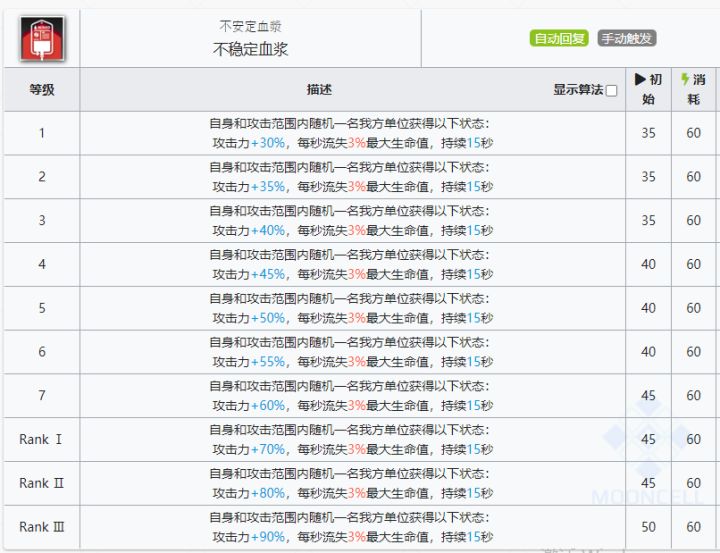Click cost 60 in level 1 row
720x553 pixels.
(693, 133)
